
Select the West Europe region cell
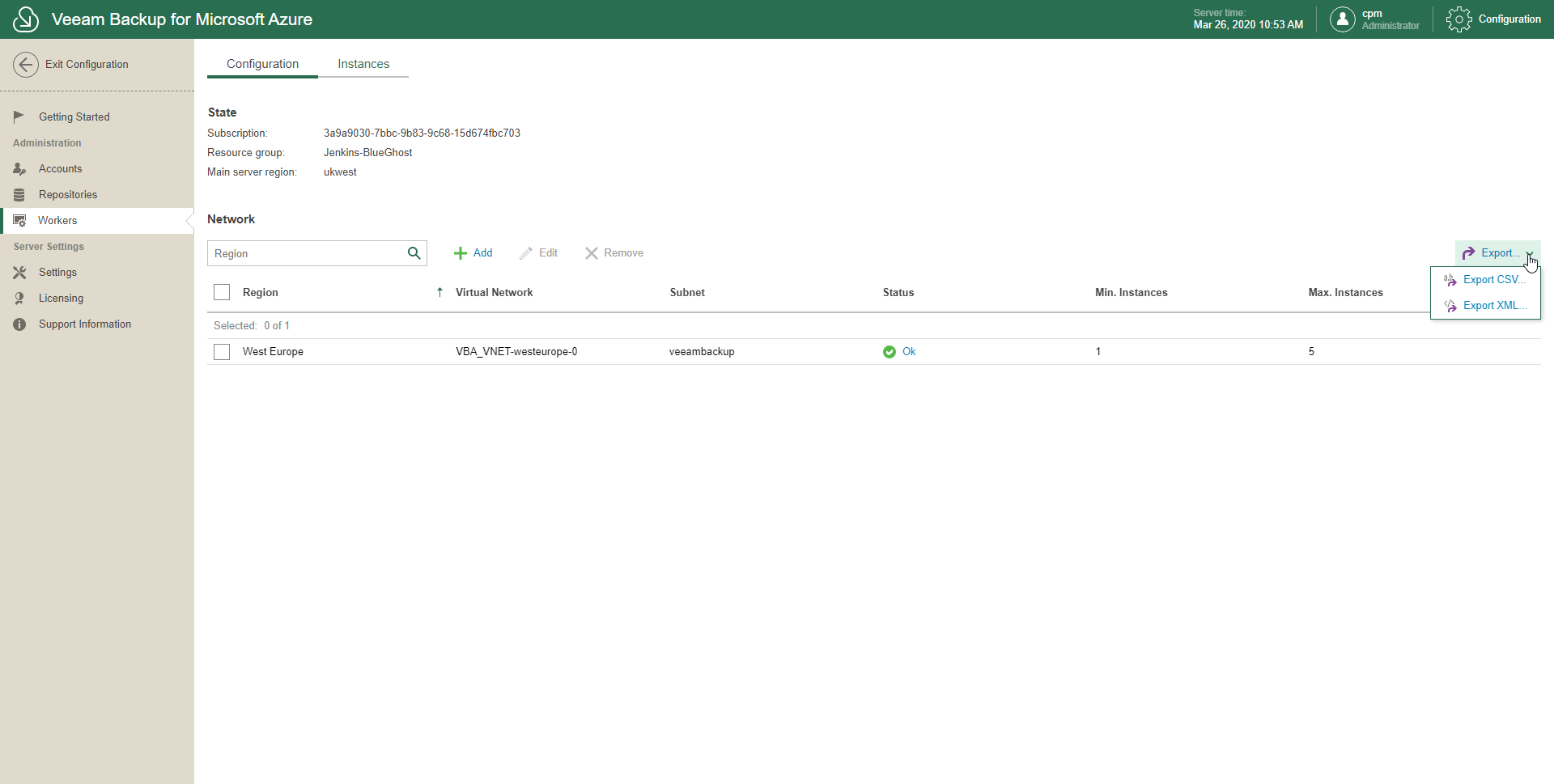click(273, 352)
